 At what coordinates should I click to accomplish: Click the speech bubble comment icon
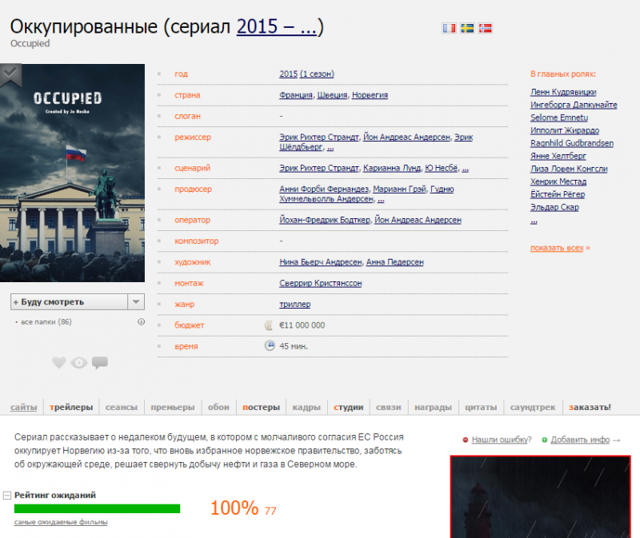click(100, 363)
